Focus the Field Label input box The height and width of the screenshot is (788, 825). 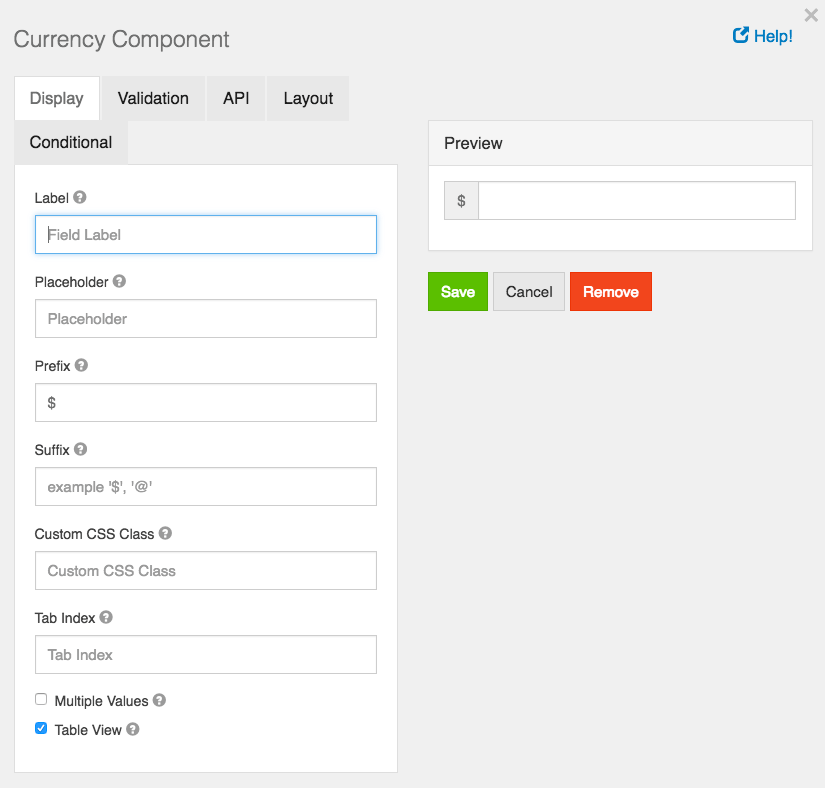tap(206, 235)
